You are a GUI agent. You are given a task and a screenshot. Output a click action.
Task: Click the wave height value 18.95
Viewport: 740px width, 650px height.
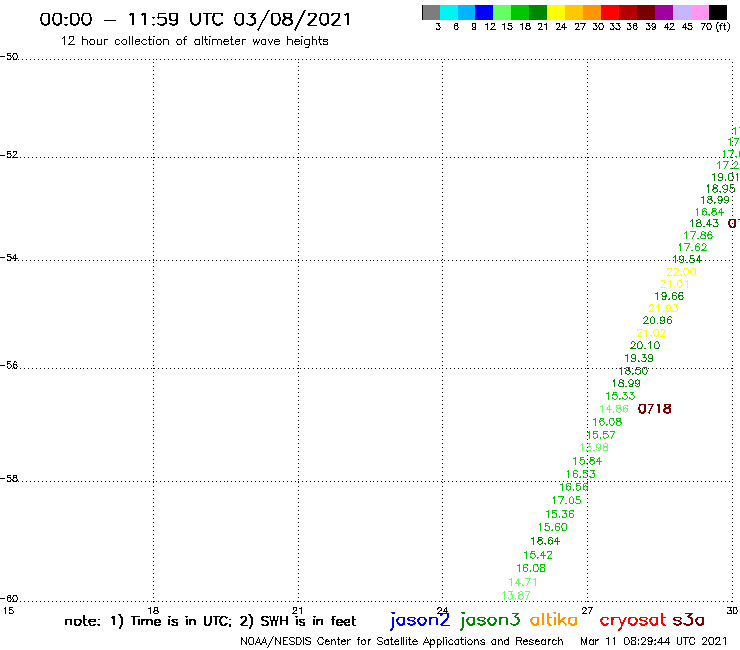click(720, 188)
